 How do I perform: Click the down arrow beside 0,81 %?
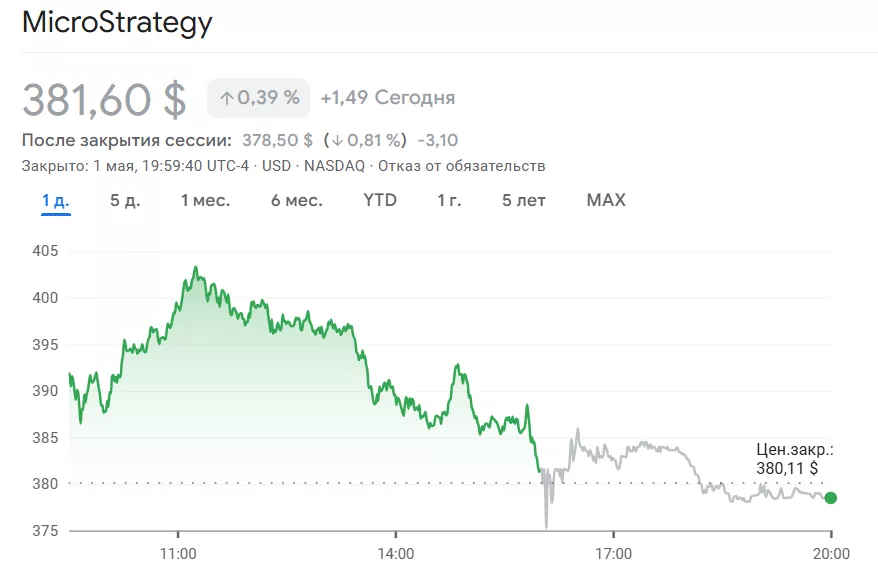(x=341, y=140)
